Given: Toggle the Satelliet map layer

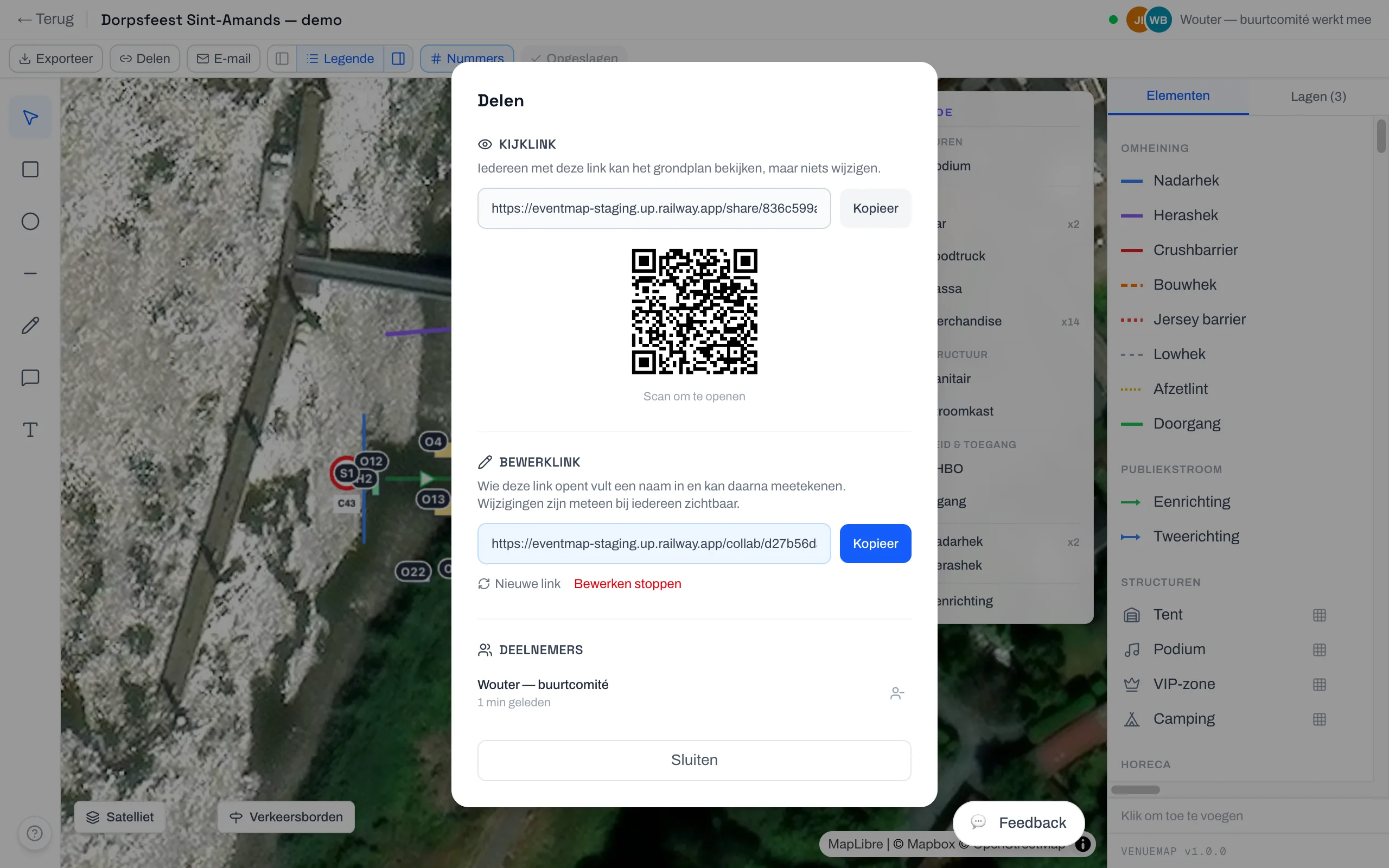Looking at the screenshot, I should coord(120,817).
